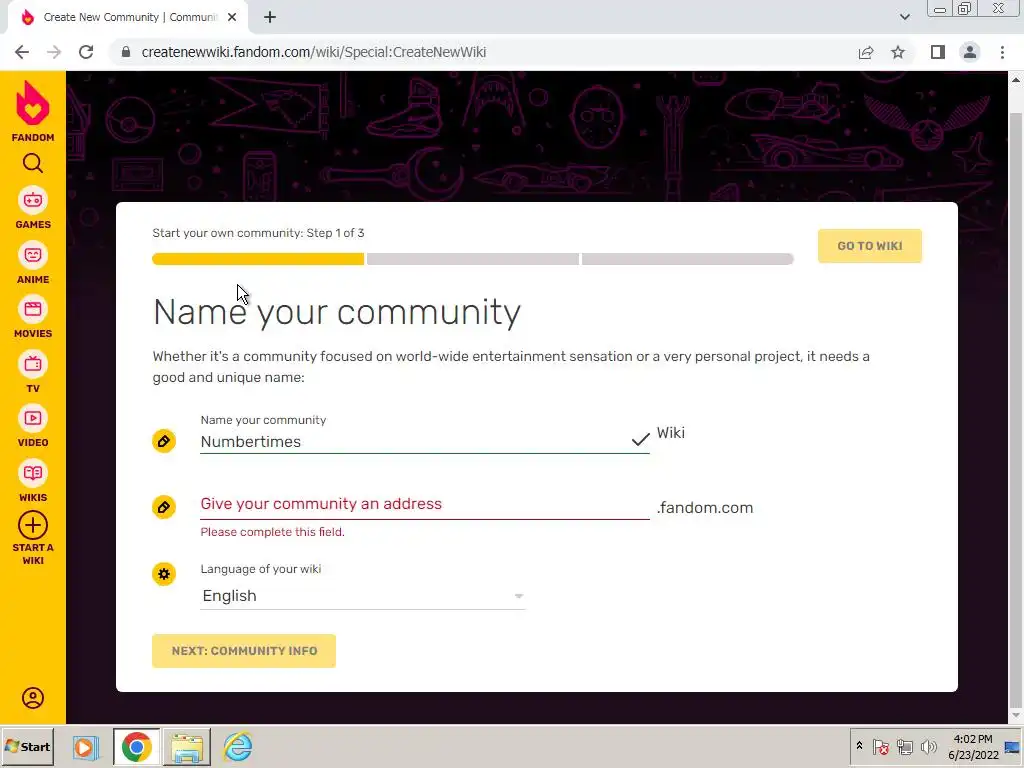Close the Create New Community tab

tap(232, 18)
